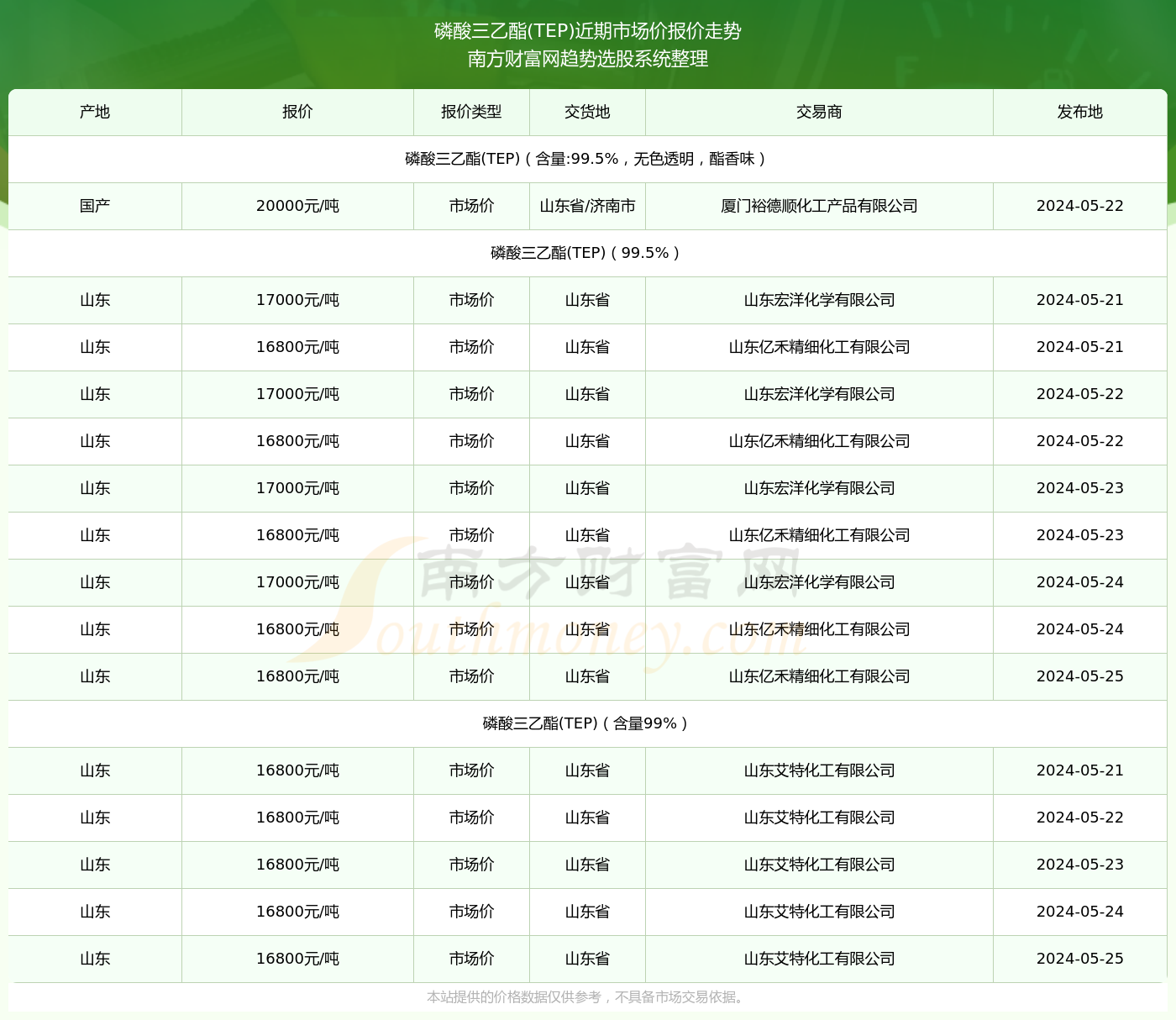This screenshot has width=1176, height=1020.
Task: Click 山东宏洋化学有限公司 in 2024-05-21 row
Action: tap(819, 300)
